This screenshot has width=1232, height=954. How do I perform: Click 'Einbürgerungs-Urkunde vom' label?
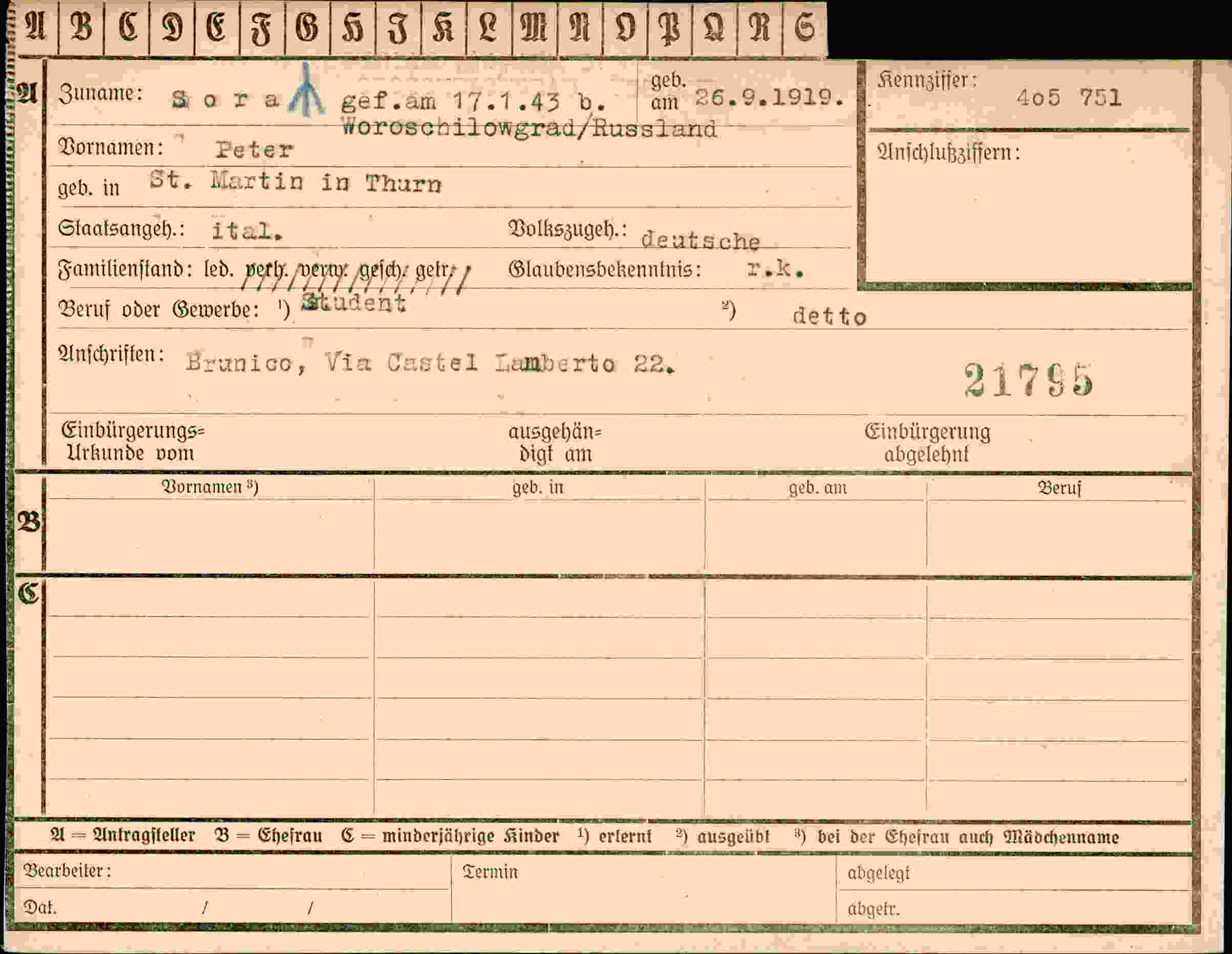tap(133, 442)
